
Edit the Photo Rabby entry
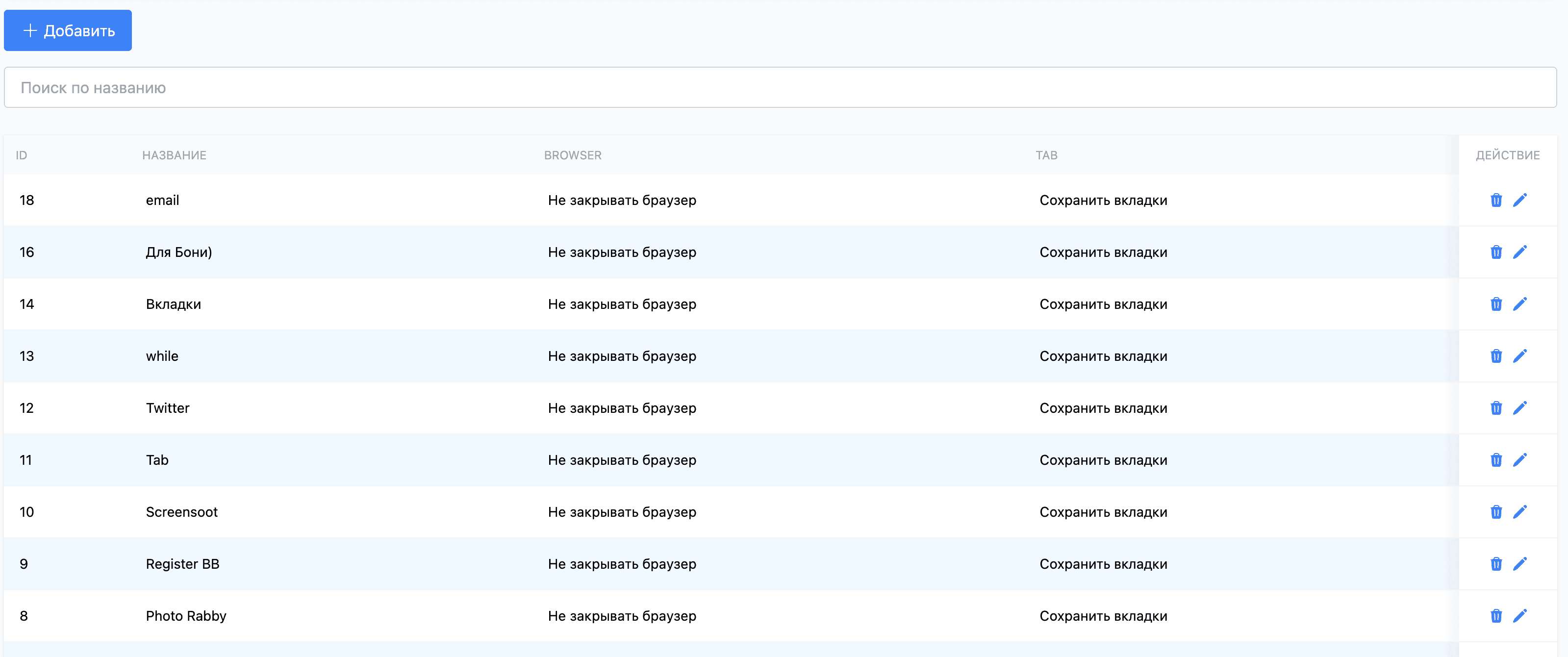click(1519, 616)
